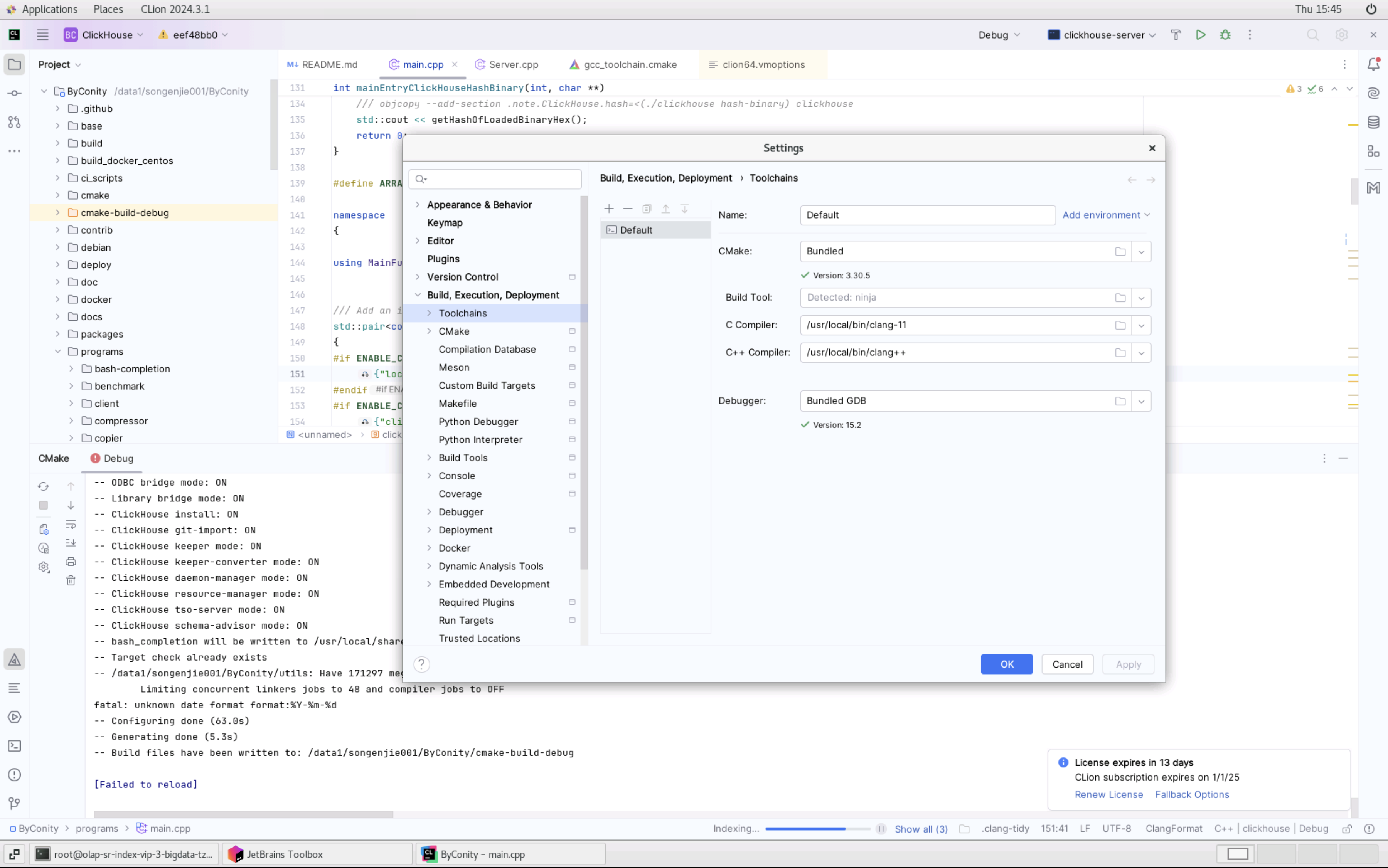The image size is (1388, 868).
Task: Select the Default toolchain in list
Action: 655,230
